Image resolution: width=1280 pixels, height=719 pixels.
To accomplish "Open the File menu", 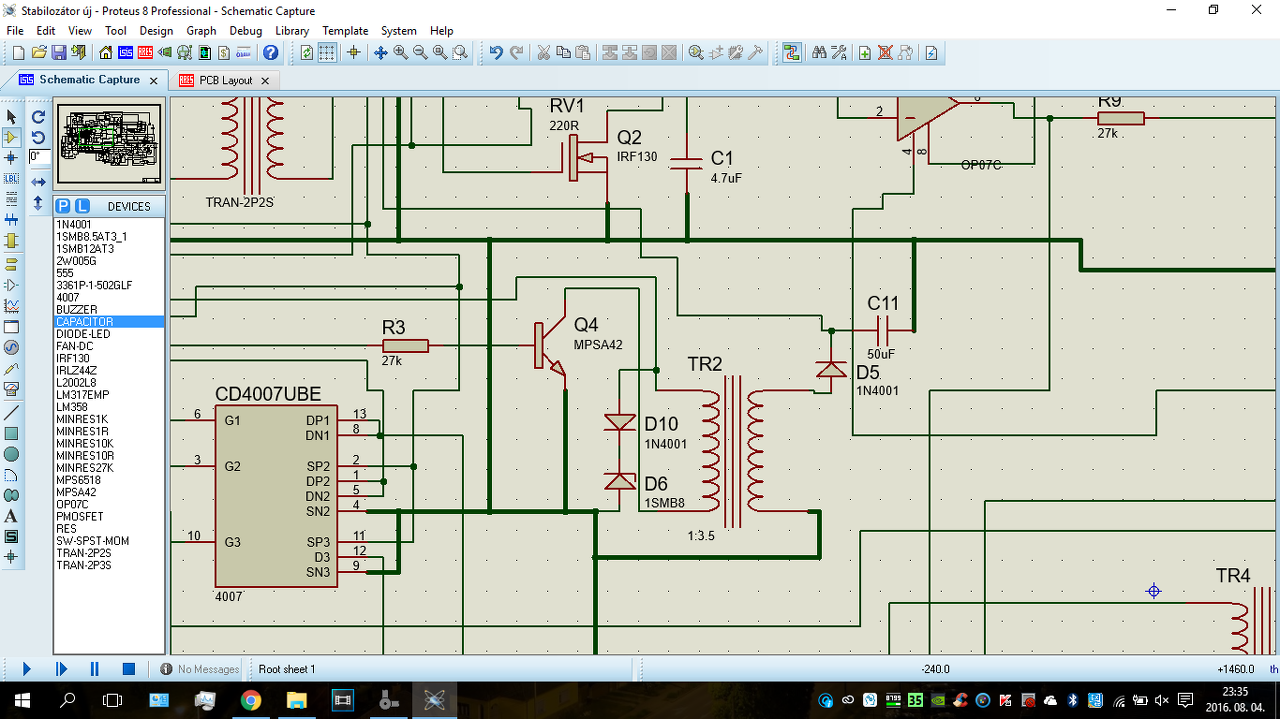I will coord(15,31).
